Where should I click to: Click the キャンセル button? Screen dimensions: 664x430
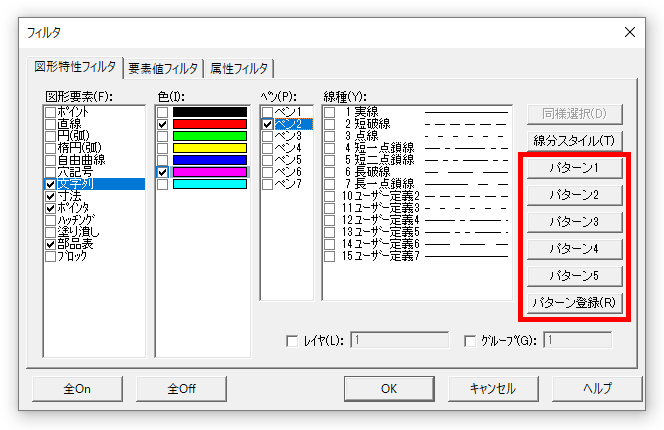coord(493,388)
